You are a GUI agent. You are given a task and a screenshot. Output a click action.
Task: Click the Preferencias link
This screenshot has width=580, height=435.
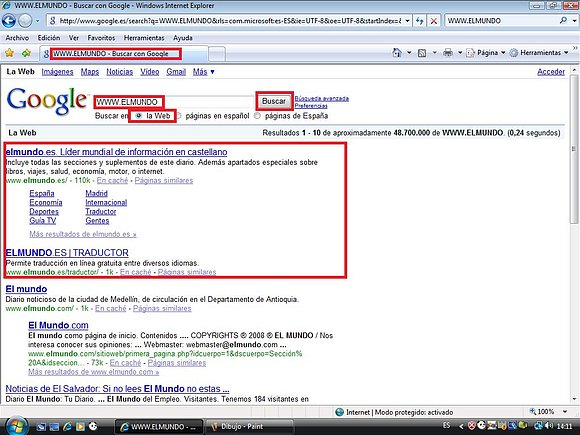[311, 106]
